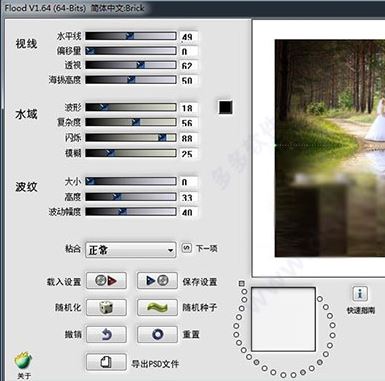Click the 导出PSD文件 label text
This screenshot has height=381, width=385.
coord(155,364)
